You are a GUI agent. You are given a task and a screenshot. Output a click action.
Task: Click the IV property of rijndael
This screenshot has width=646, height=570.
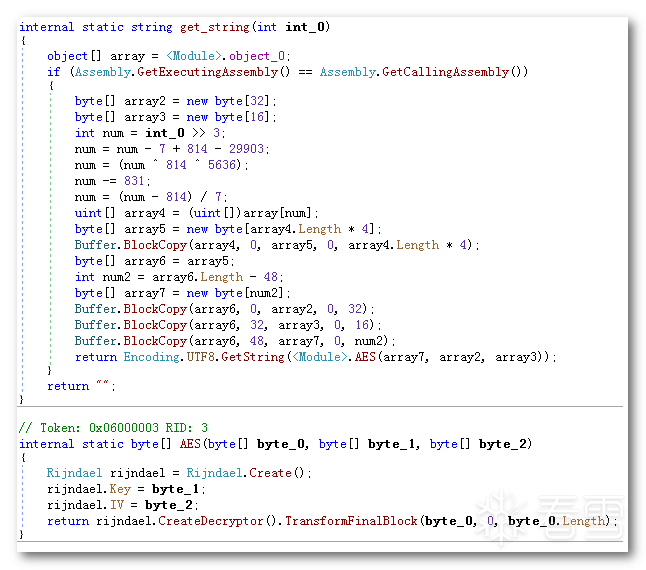pyautogui.click(x=117, y=505)
